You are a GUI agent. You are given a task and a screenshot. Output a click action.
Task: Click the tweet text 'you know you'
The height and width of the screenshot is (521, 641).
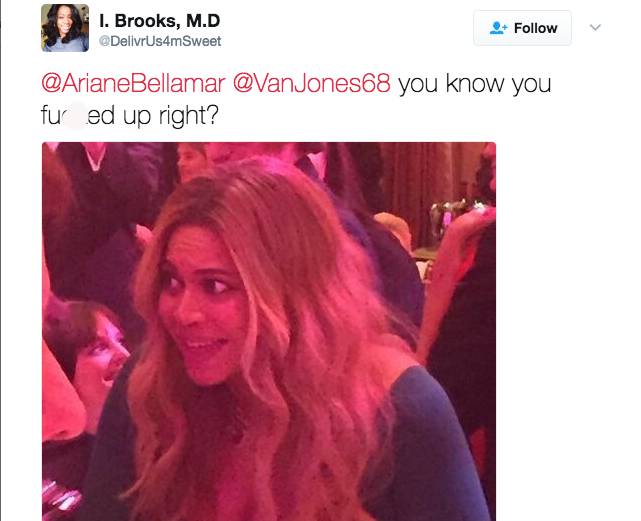point(475,84)
